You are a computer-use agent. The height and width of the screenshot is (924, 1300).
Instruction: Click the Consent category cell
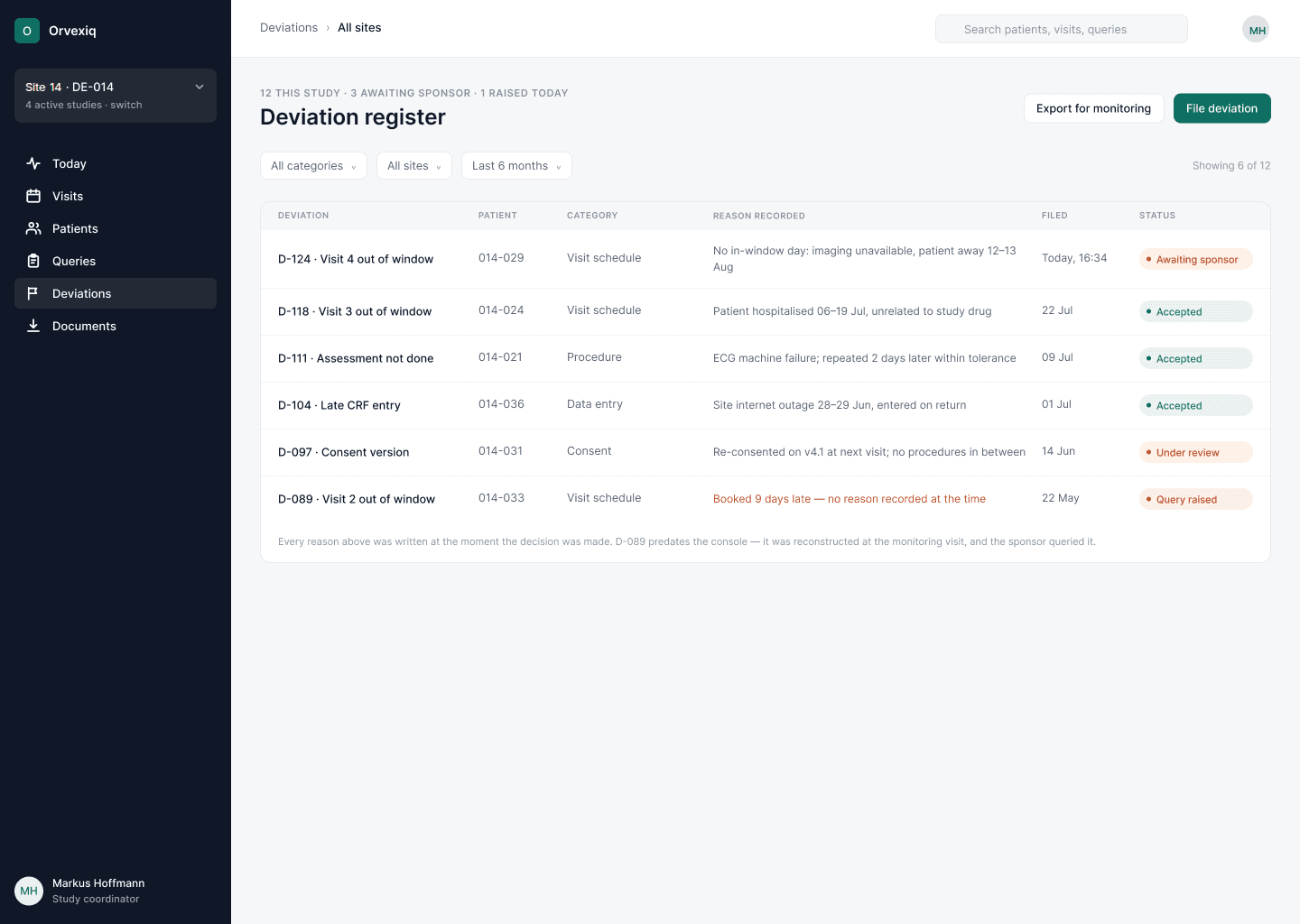pyautogui.click(x=589, y=451)
